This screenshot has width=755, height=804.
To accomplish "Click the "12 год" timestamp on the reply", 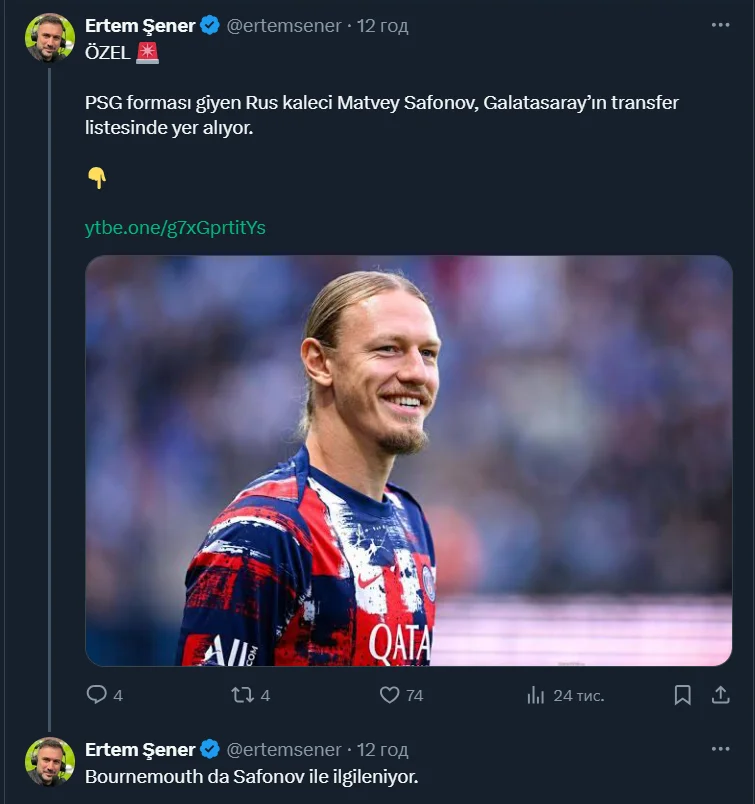I will point(382,749).
